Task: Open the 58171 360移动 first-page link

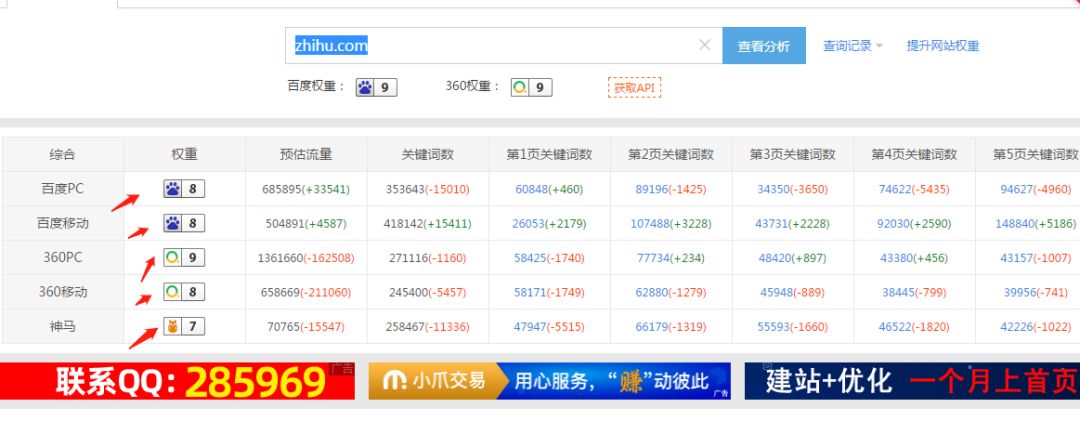Action: point(530,292)
